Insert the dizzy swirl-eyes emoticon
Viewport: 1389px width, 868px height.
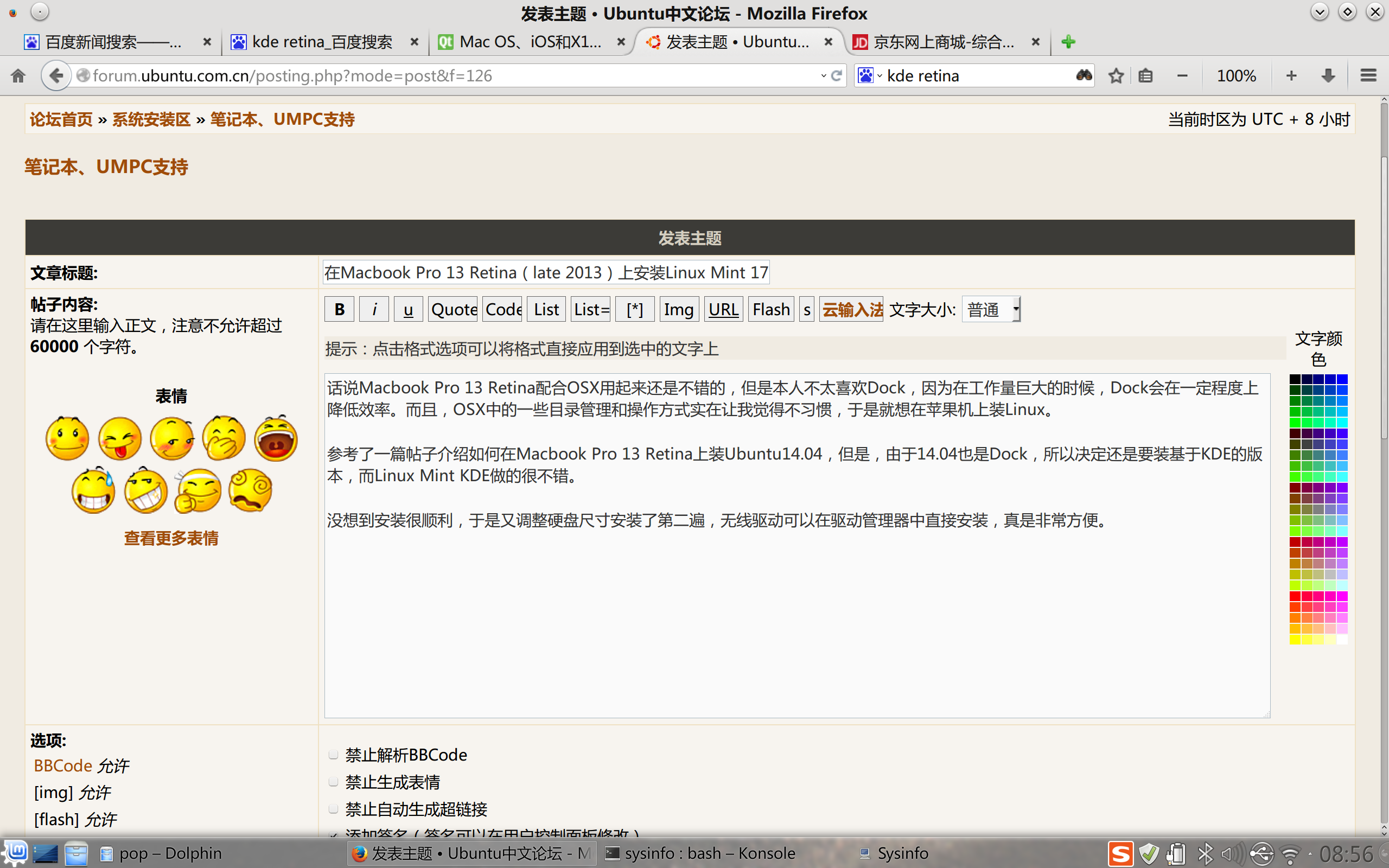coord(250,490)
